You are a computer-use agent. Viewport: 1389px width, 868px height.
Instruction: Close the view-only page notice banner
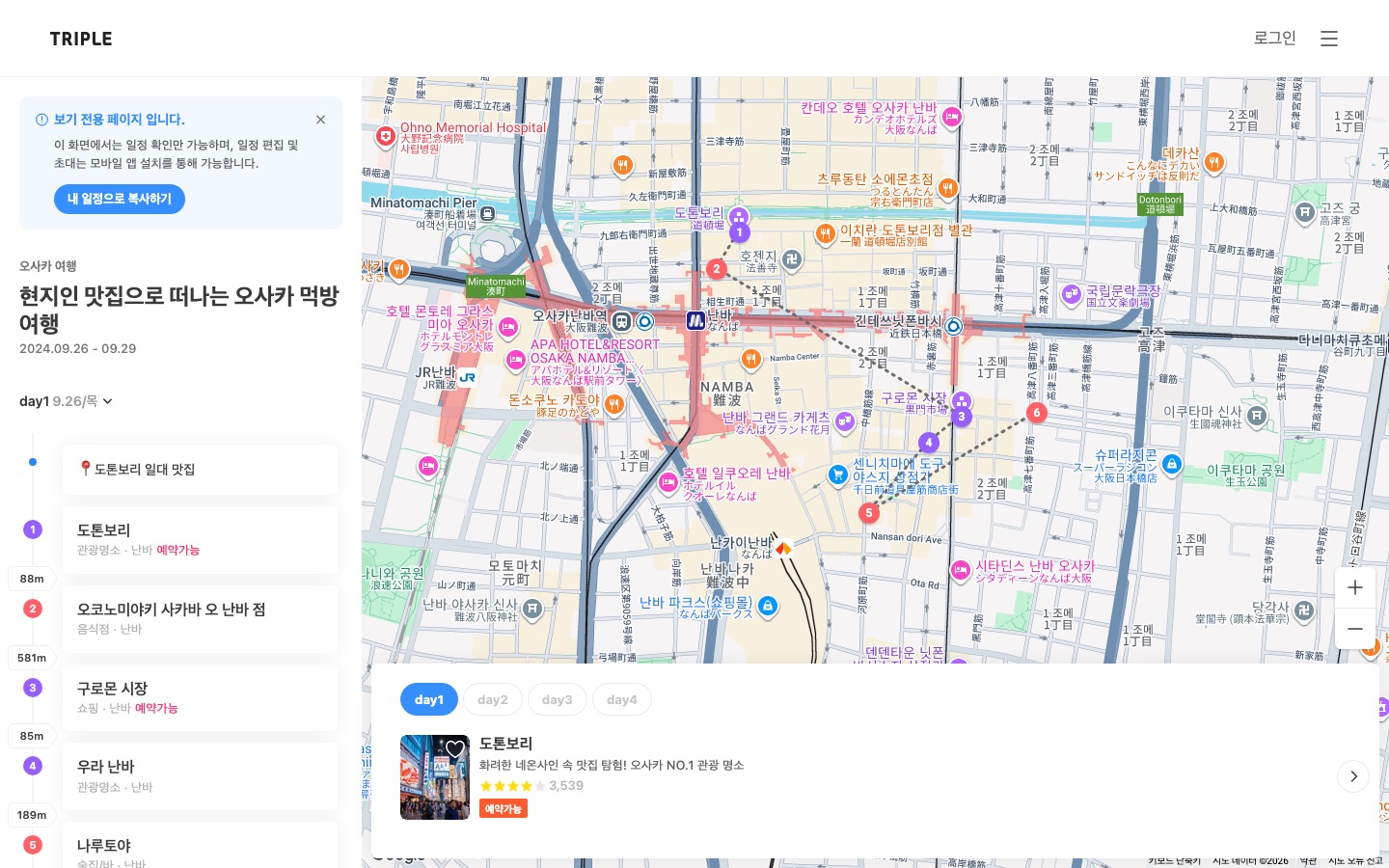320,120
